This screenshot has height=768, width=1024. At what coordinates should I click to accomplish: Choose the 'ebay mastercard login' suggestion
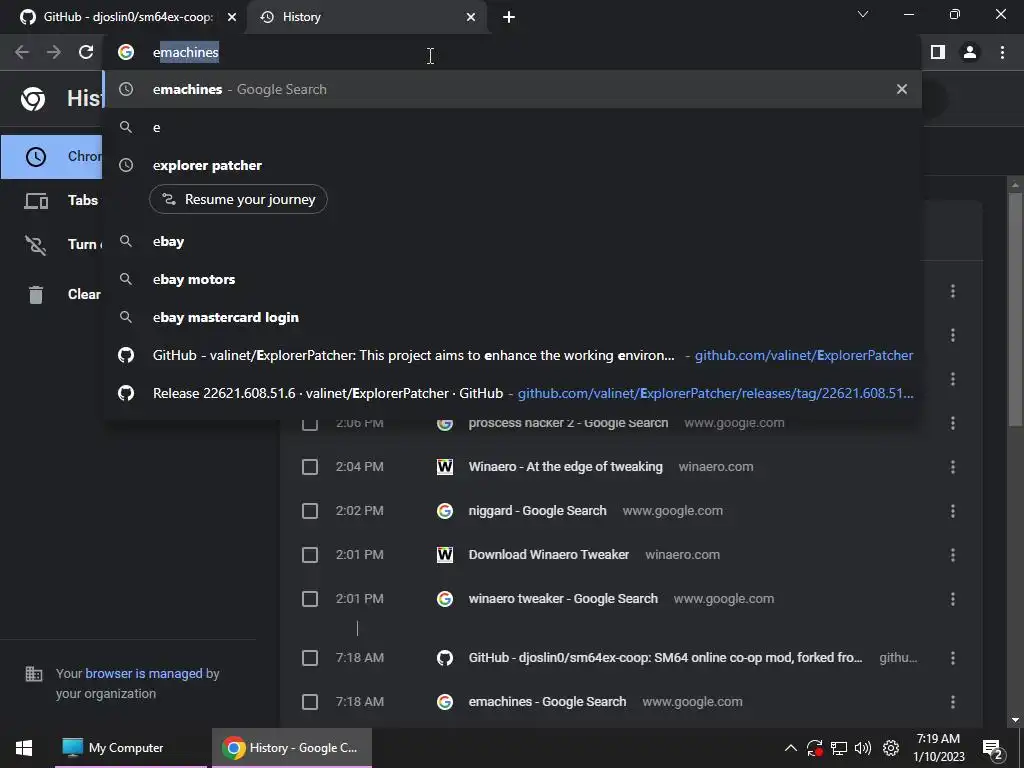[x=513, y=317]
